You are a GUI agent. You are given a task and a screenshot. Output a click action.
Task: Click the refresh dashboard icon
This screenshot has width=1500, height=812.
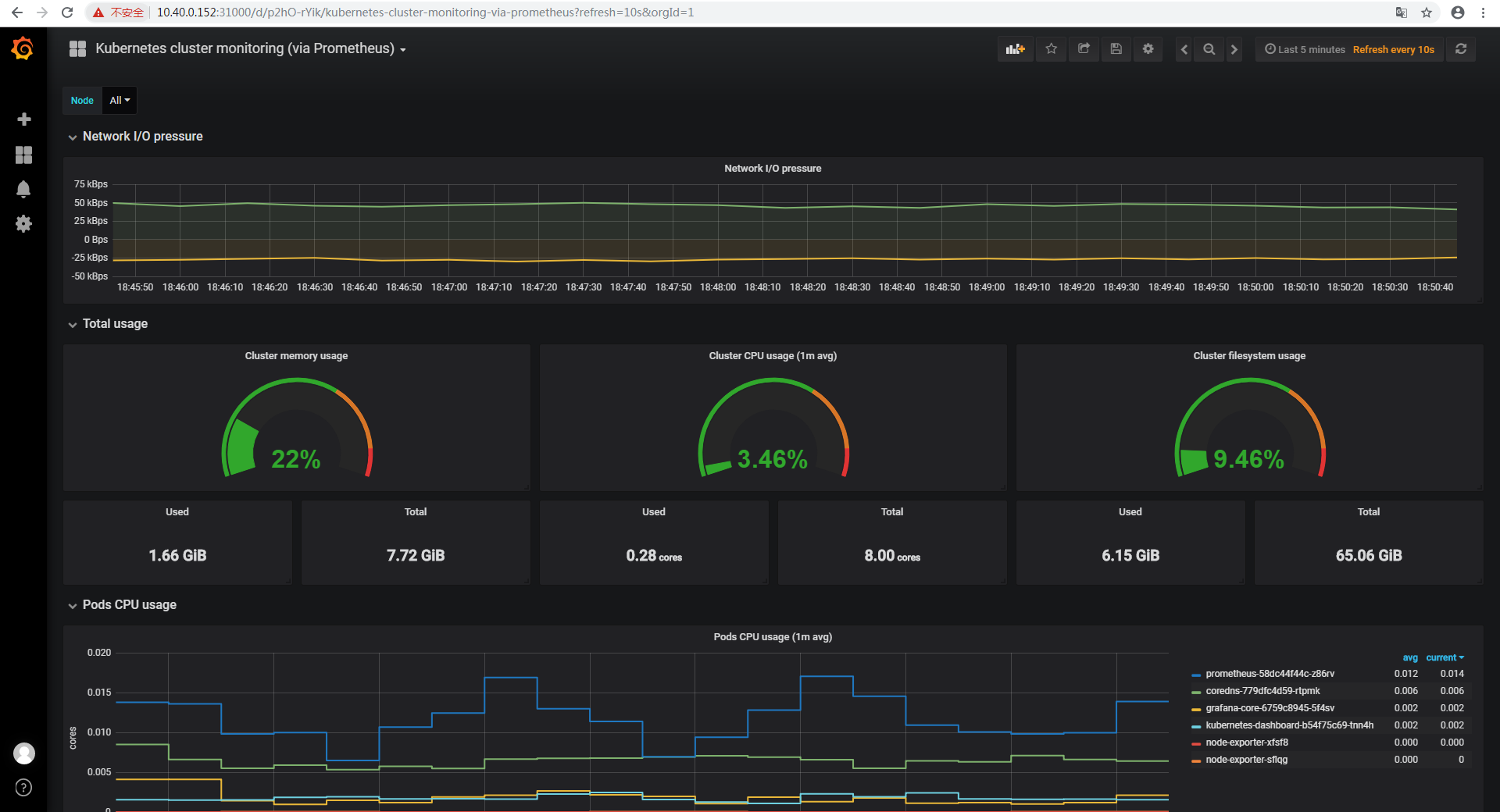[x=1461, y=49]
